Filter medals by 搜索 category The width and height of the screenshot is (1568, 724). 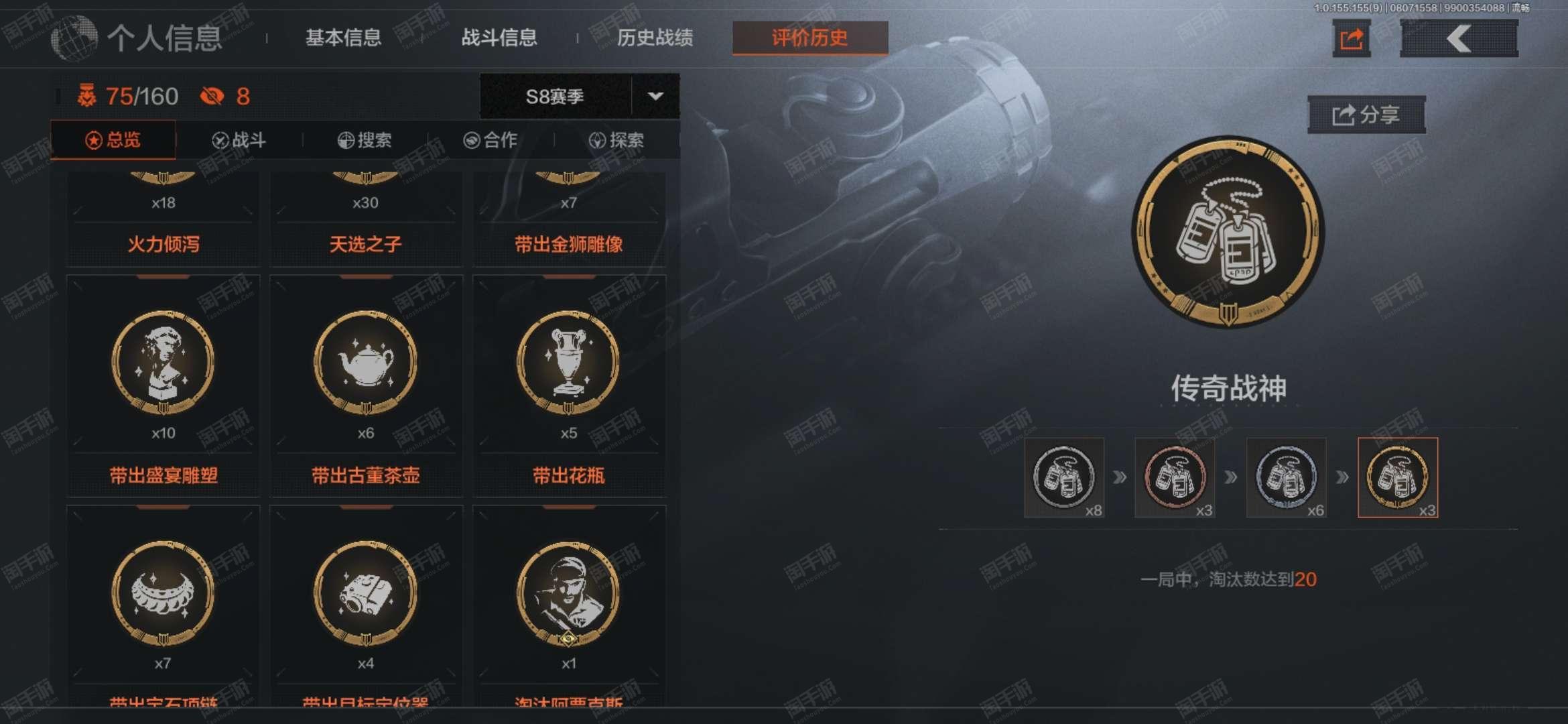pyautogui.click(x=365, y=139)
